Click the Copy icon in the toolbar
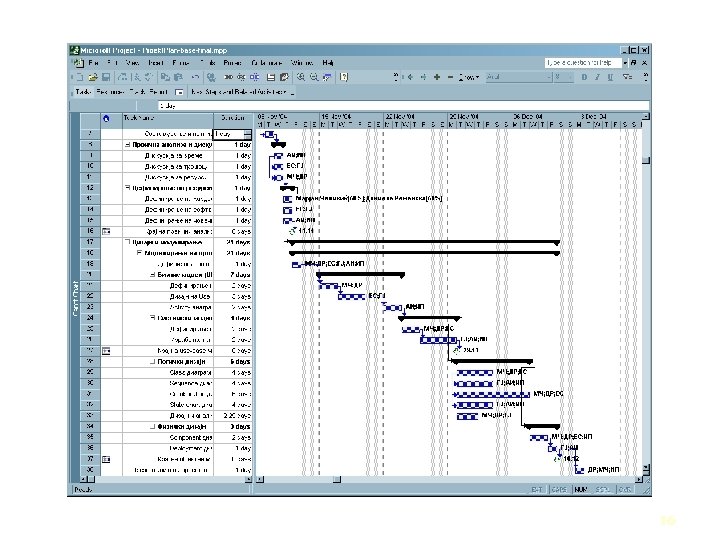Screen dimensions: 720x540 [166, 77]
